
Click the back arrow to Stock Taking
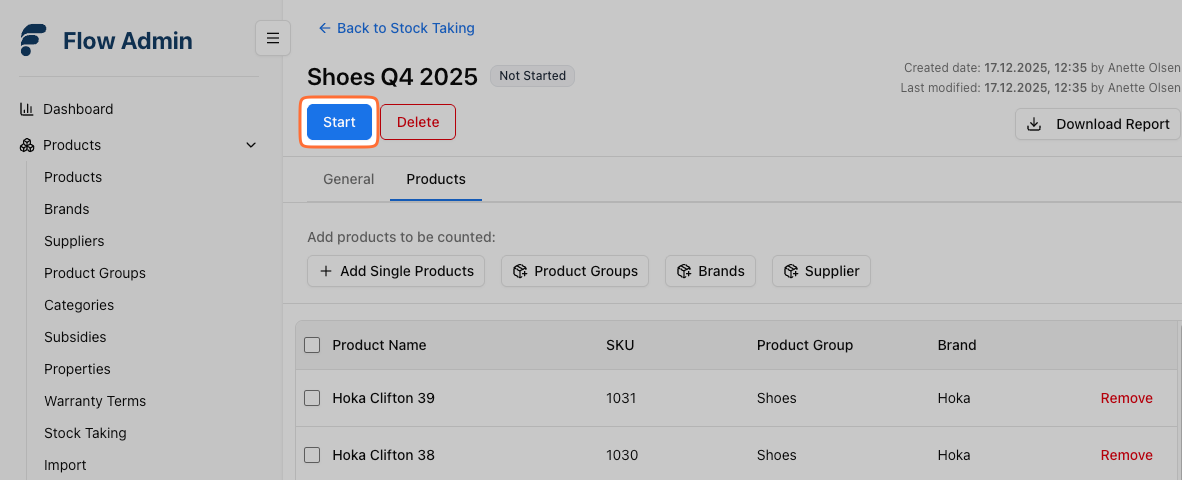coord(324,28)
